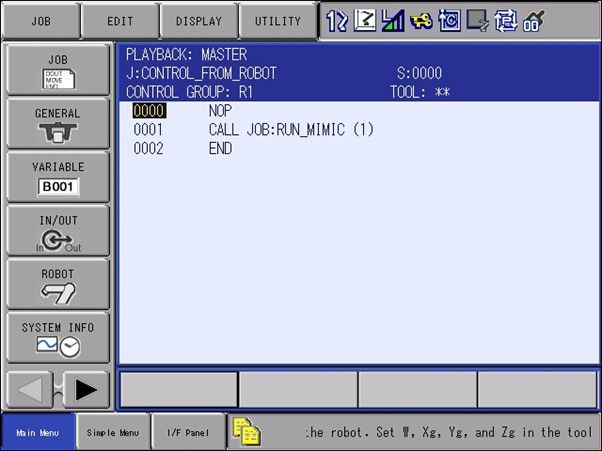Open the I/F Panel
602x451 pixels.
(188, 432)
